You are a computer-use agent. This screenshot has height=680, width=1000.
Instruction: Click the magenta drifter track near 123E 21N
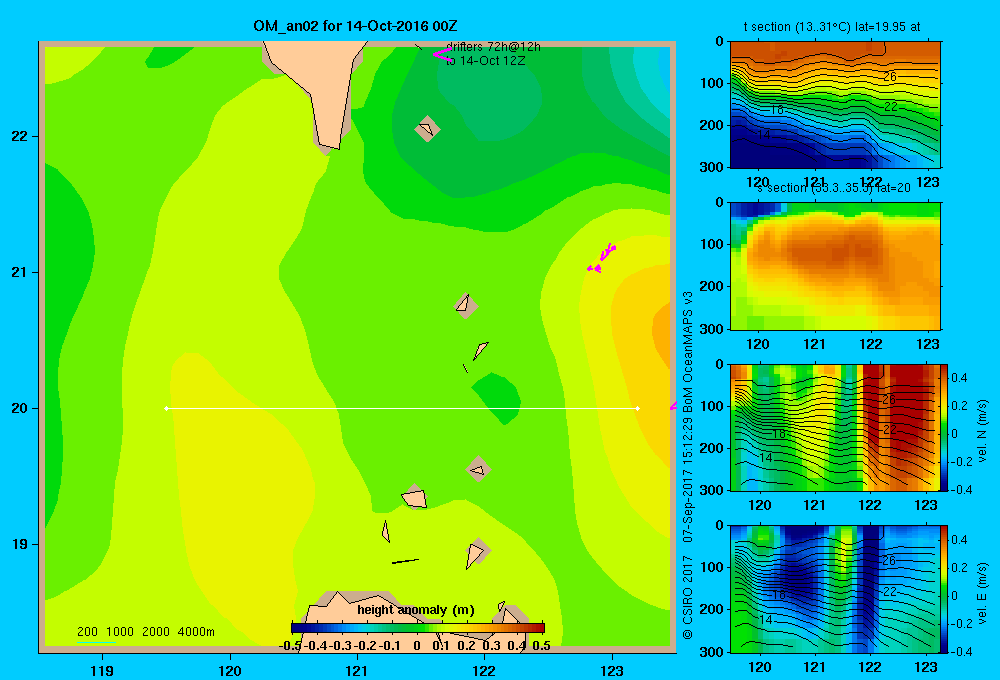click(601, 258)
